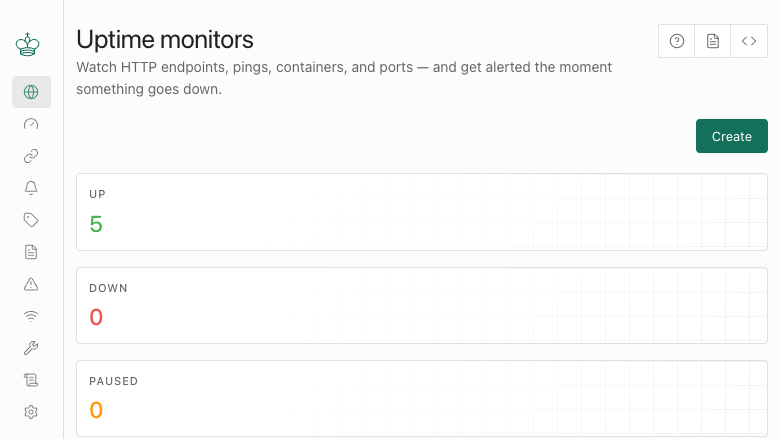The image size is (780, 439).
Task: Select the PAUSED monitors count card
Action: point(422,399)
